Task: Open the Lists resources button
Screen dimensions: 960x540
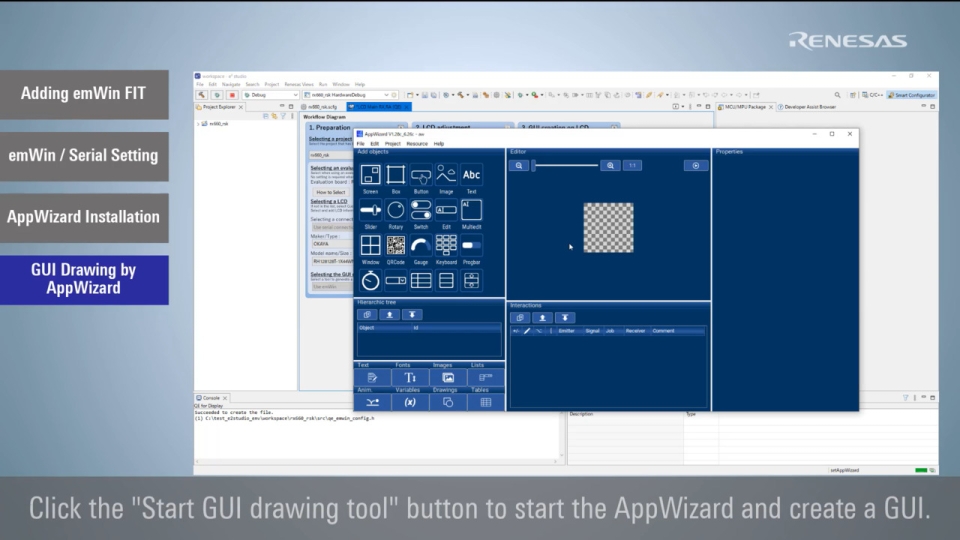Action: coord(486,378)
